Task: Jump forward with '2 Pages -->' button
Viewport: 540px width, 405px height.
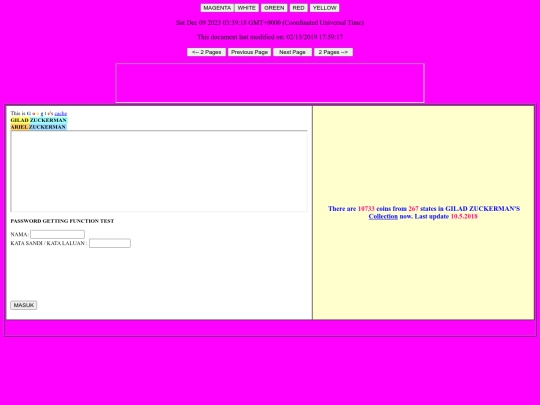Action: pyautogui.click(x=333, y=52)
